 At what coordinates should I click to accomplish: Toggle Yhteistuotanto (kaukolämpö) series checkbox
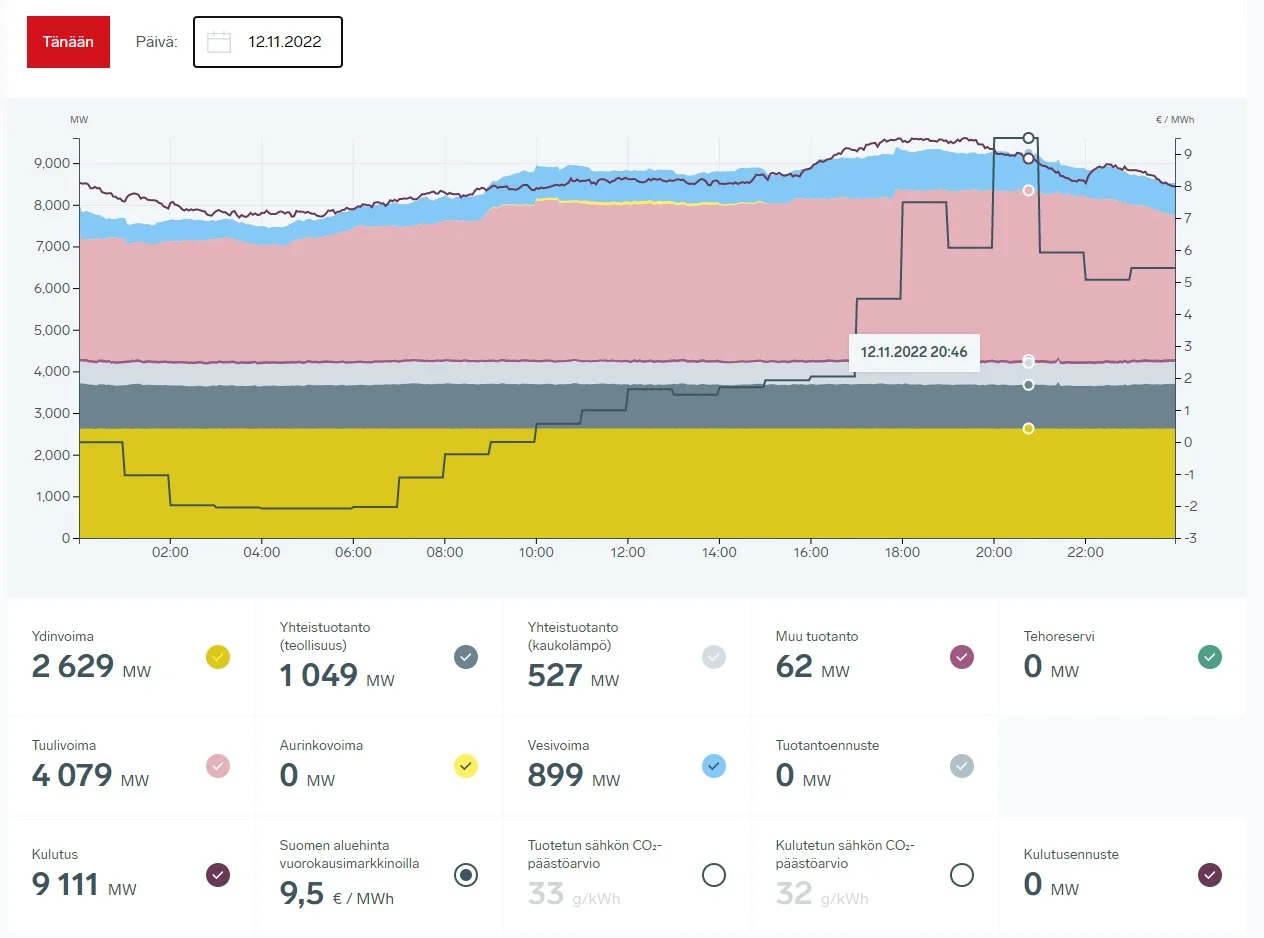pyautogui.click(x=714, y=657)
